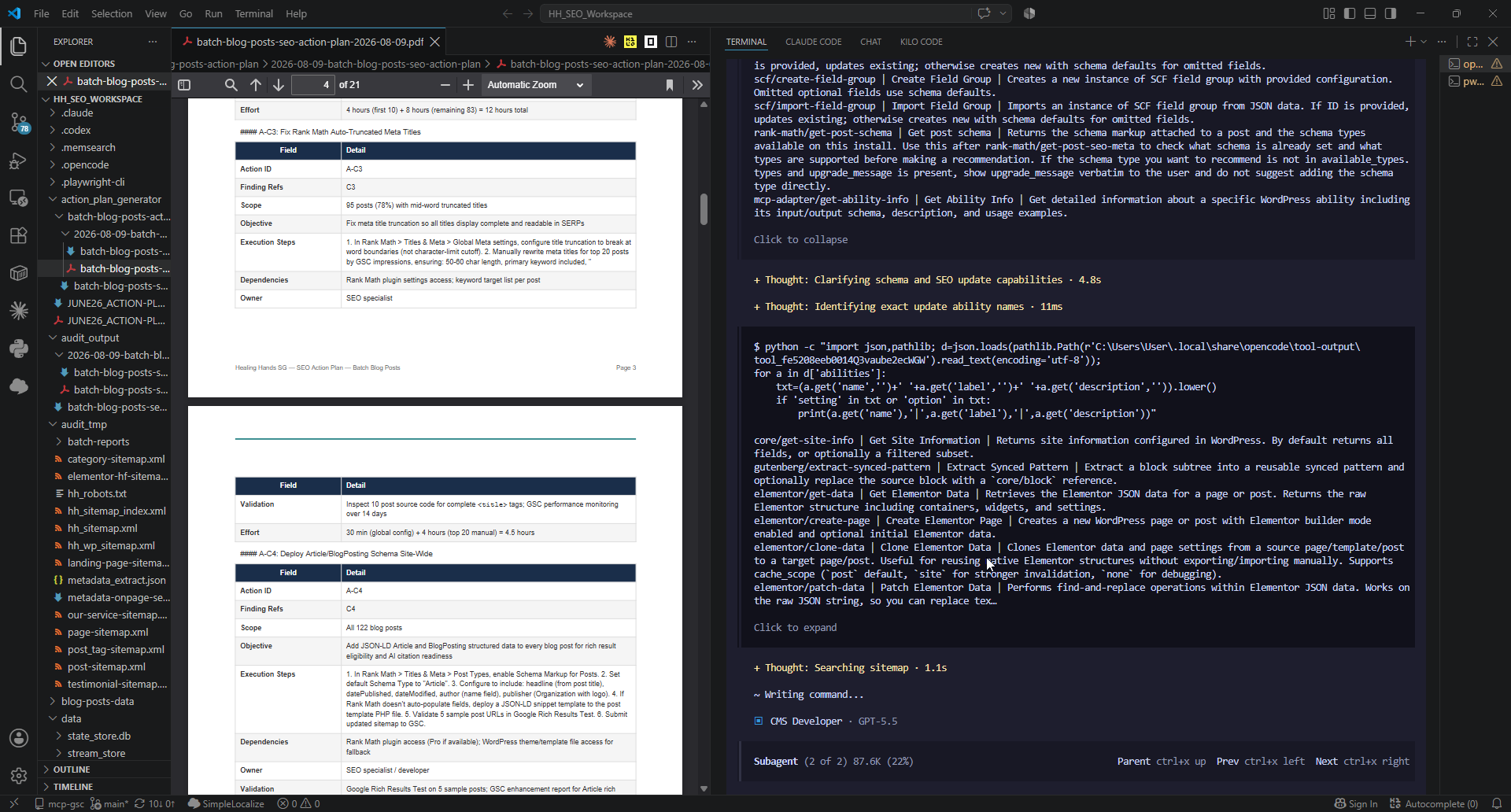1511x812 pixels.
Task: Select Automatic Zoom dropdown
Action: pos(535,85)
